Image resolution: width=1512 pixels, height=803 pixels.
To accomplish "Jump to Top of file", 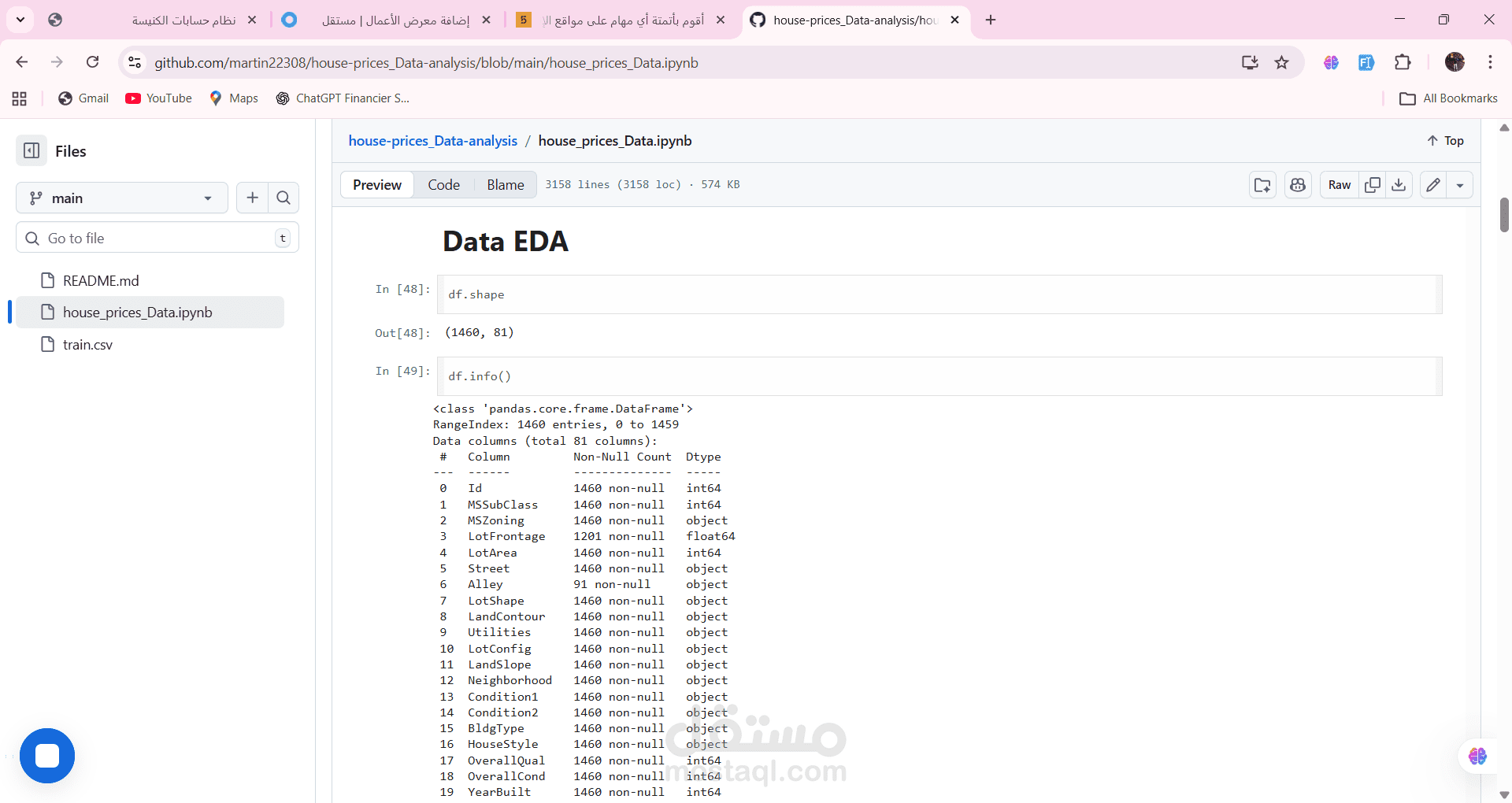I will pos(1445,141).
